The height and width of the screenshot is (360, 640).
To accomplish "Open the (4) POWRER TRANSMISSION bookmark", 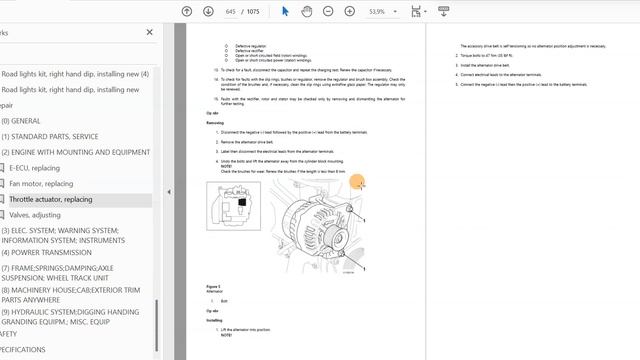I will [47, 253].
